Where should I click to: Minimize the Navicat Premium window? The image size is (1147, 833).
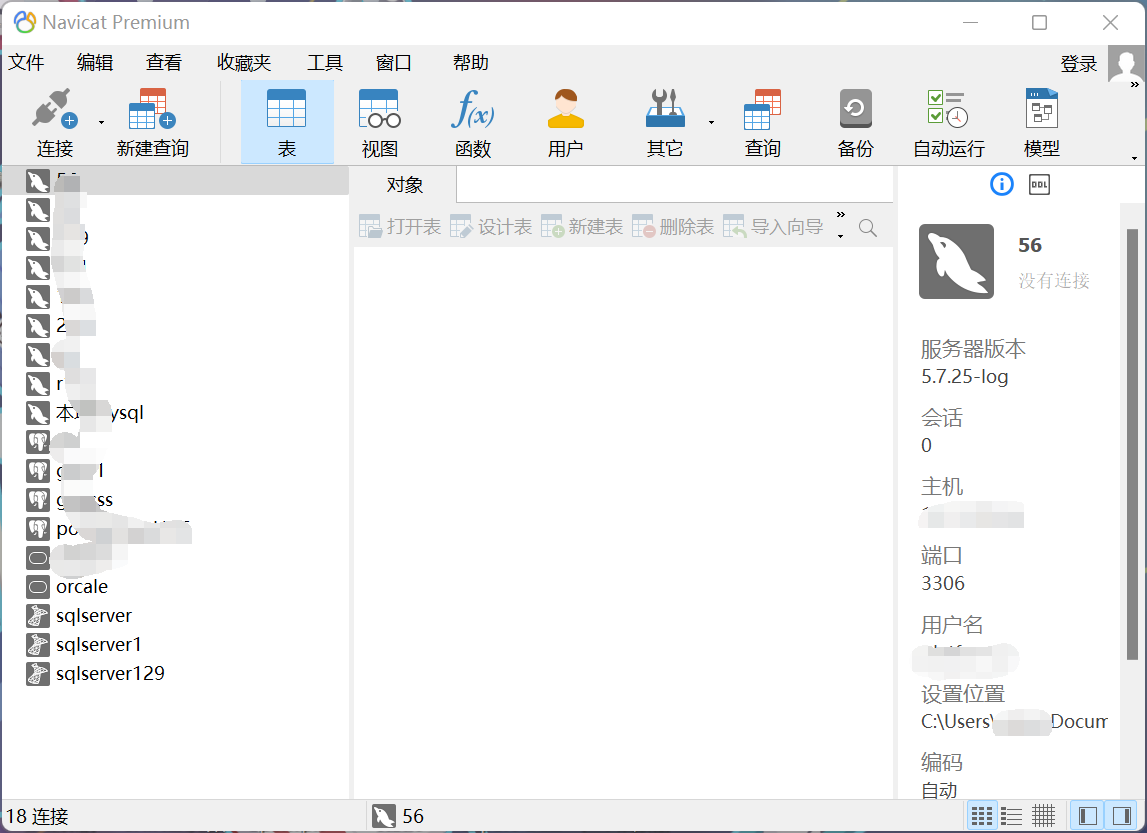971,23
